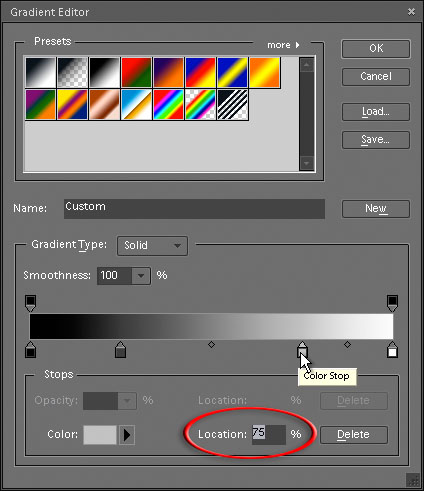Viewport: 424px width, 491px height.
Task: Click the Cancel button
Action: coord(376,77)
